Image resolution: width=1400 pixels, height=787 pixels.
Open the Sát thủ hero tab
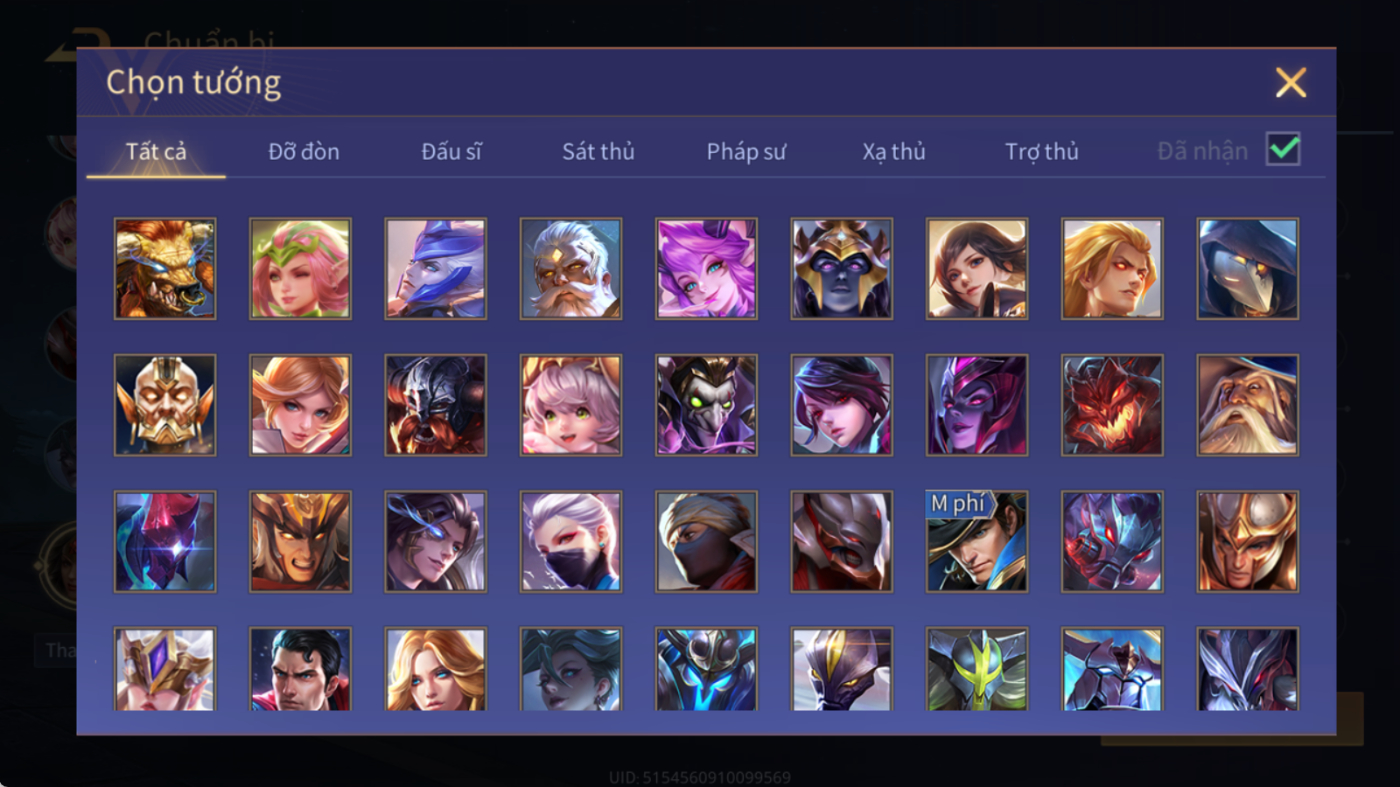598,152
